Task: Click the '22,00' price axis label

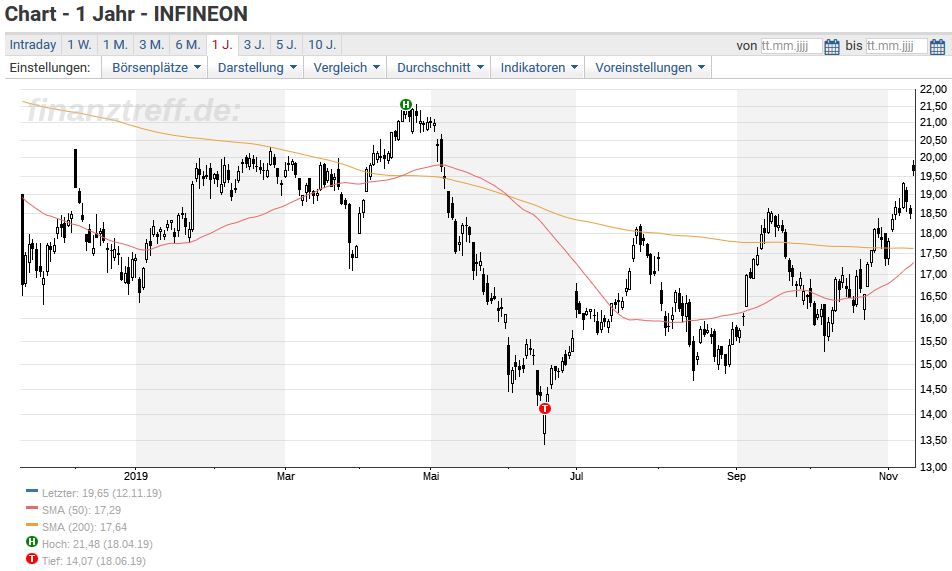Action: point(933,89)
